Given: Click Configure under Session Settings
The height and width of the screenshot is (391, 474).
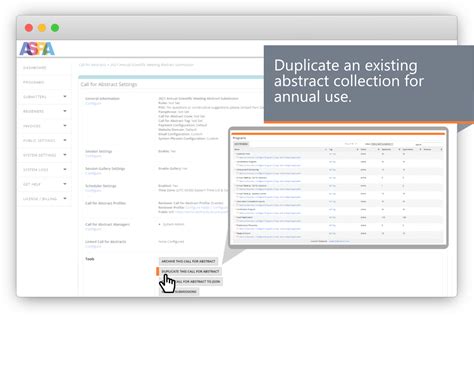Looking at the screenshot, I should pyautogui.click(x=93, y=156).
